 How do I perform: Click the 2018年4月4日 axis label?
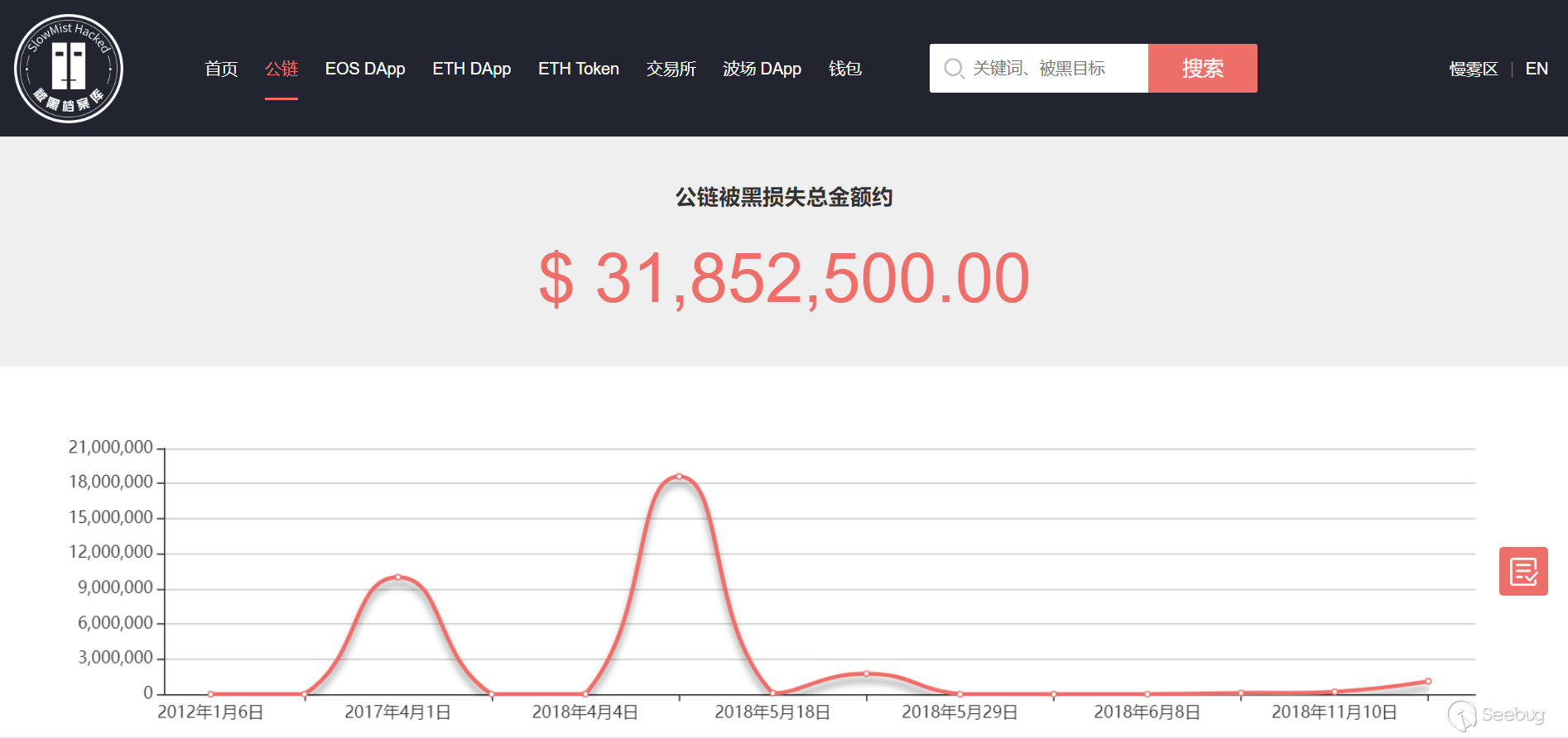point(585,712)
